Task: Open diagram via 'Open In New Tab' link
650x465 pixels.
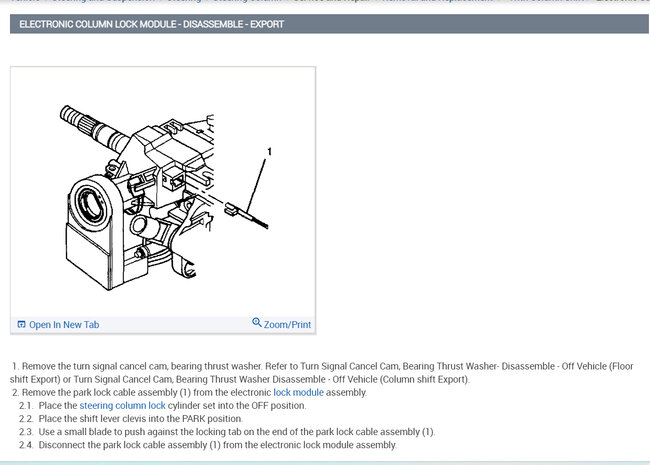Action: click(x=64, y=325)
